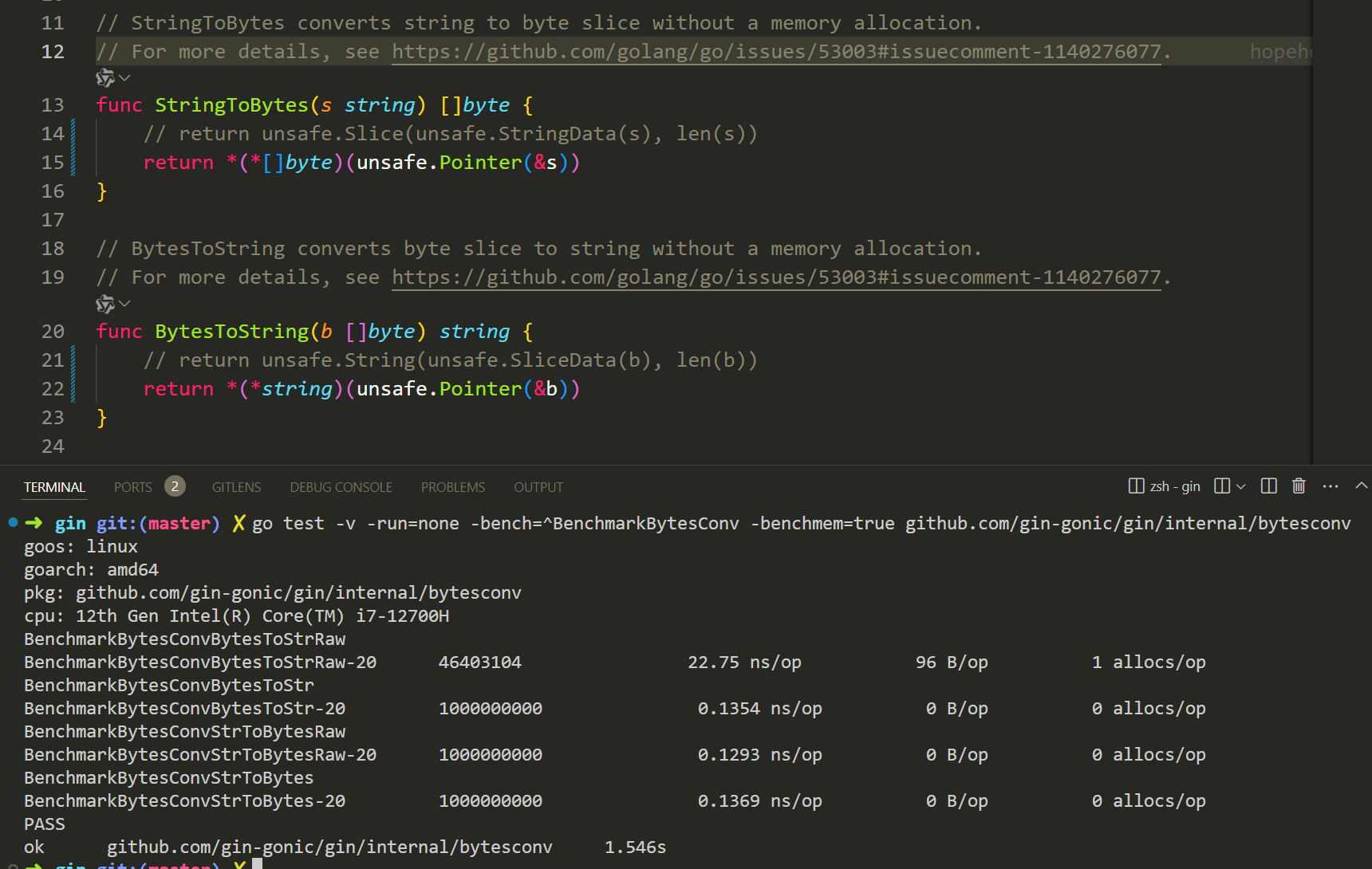Click the 0.1354 ns/op value
The height and width of the screenshot is (869, 1372).
[760, 709]
